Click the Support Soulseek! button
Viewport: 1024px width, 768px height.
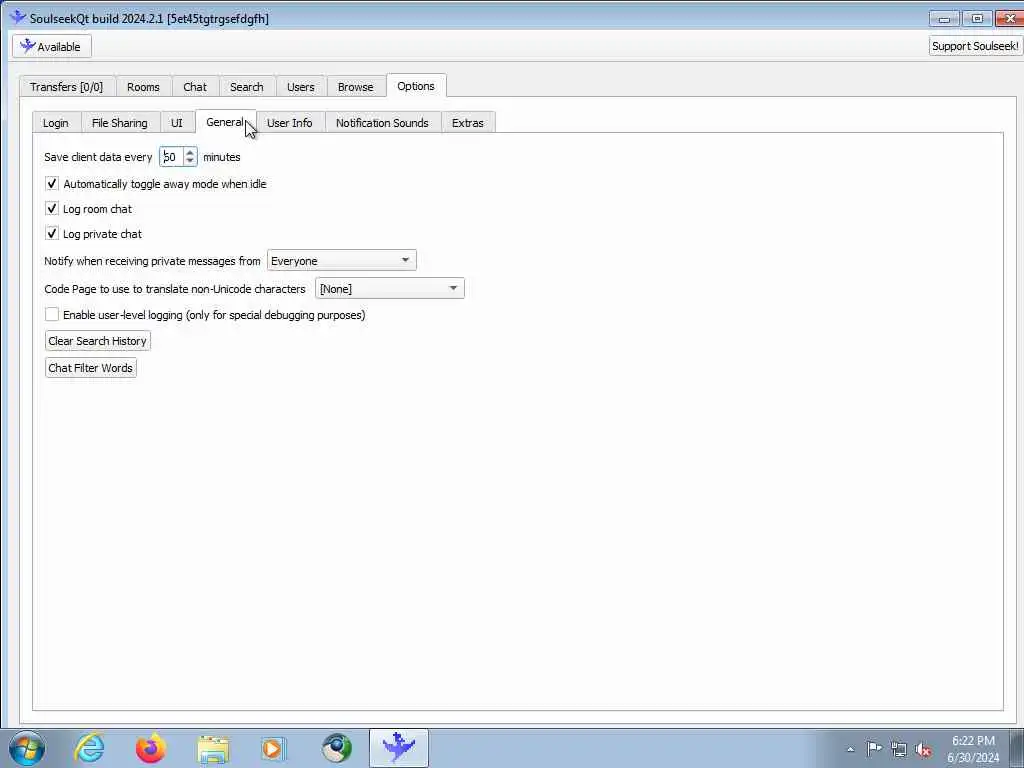point(975,46)
